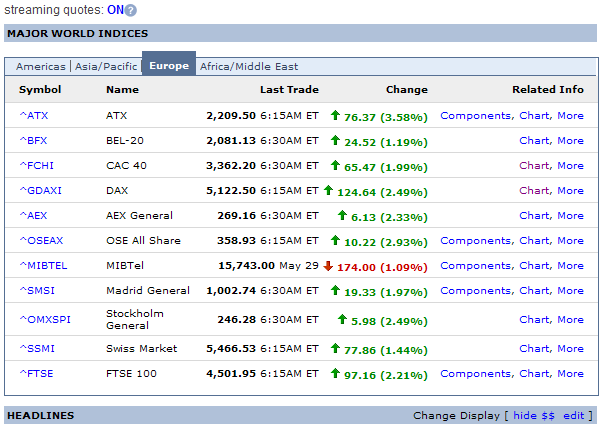
Task: Click the Change column header
Action: point(407,89)
